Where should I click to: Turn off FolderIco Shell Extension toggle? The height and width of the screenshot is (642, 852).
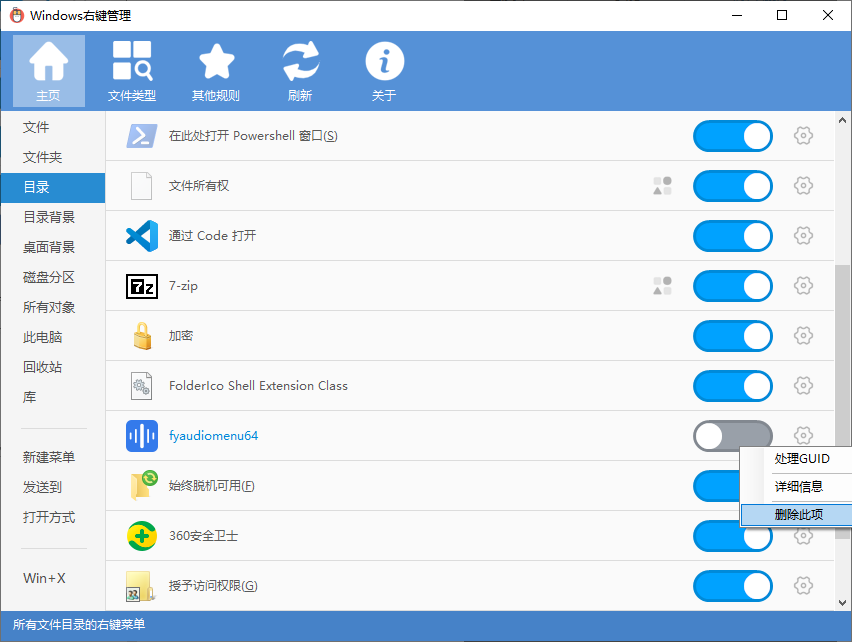click(732, 386)
